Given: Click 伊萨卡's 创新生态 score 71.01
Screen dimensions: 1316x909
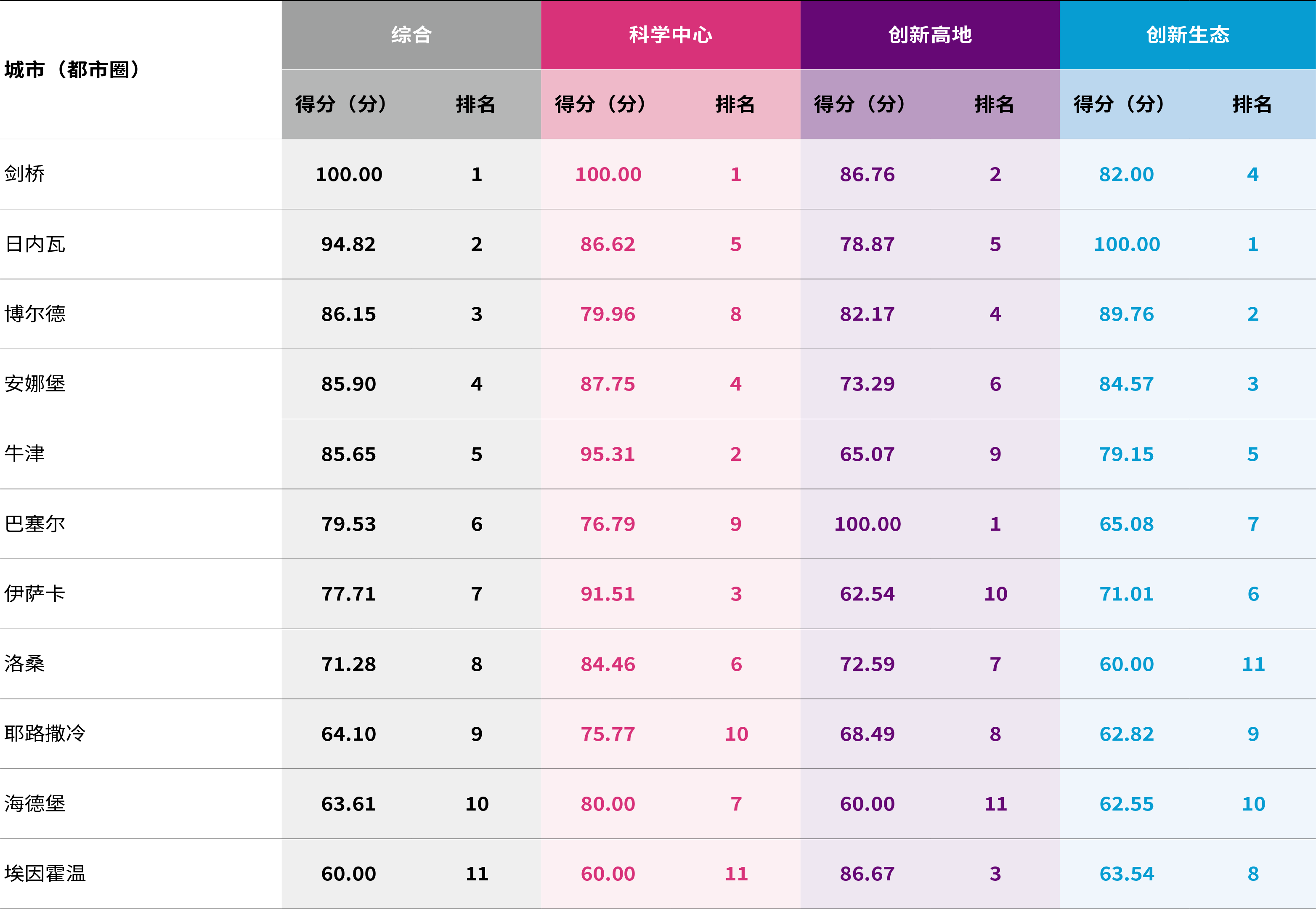Looking at the screenshot, I should click(x=1126, y=595).
